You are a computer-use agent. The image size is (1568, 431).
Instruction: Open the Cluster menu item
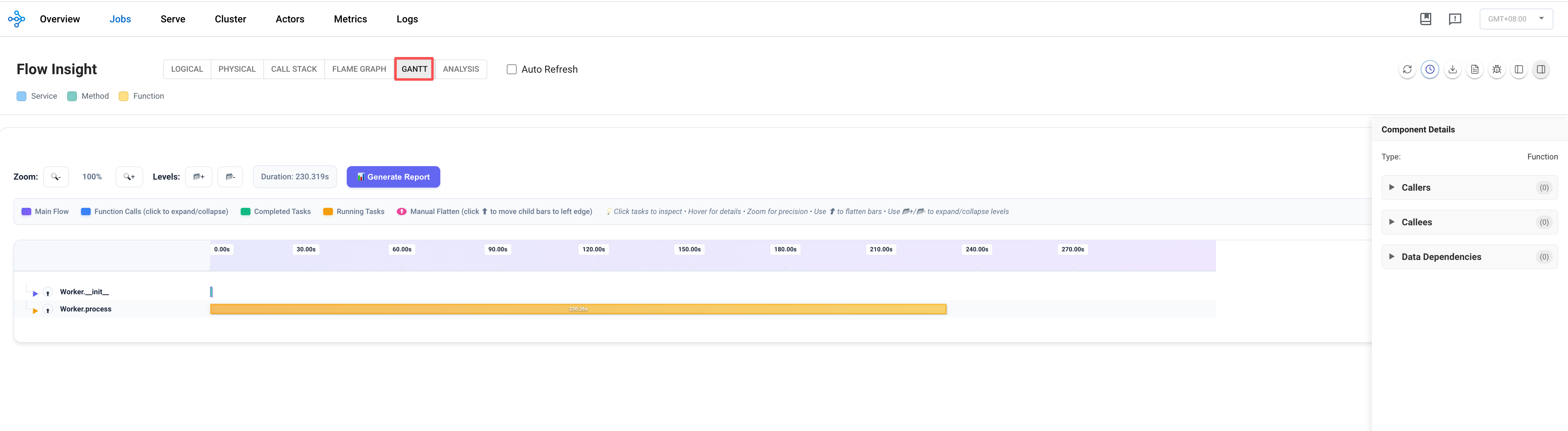[230, 19]
